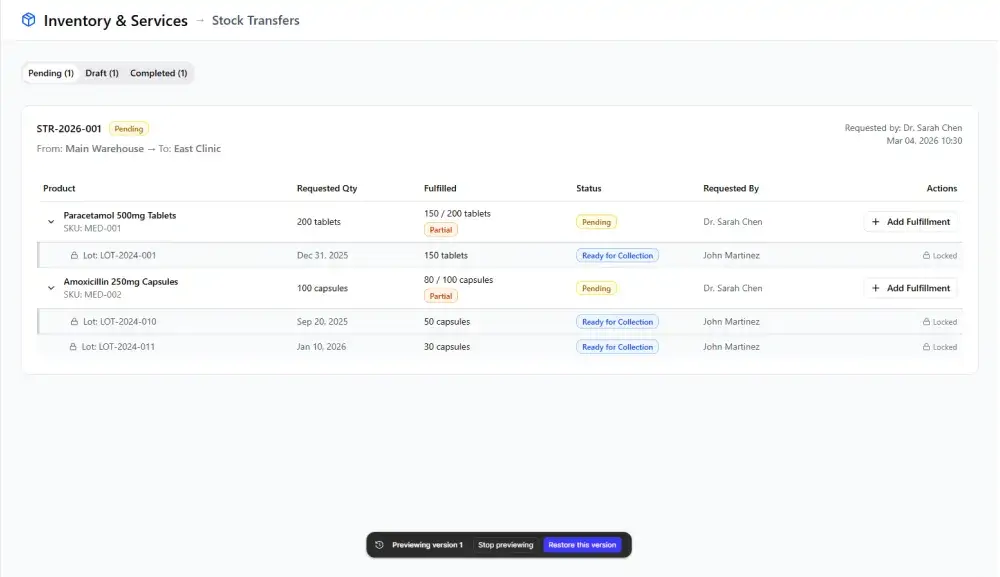The image size is (1000, 577).
Task: Click the 50 capsules fulfilled value
Action: pyautogui.click(x=447, y=322)
